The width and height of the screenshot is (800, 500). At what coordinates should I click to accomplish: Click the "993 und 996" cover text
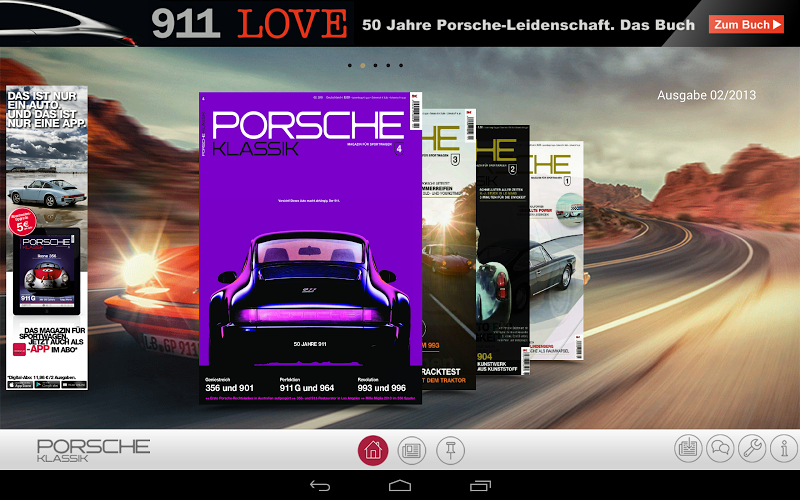(x=382, y=388)
